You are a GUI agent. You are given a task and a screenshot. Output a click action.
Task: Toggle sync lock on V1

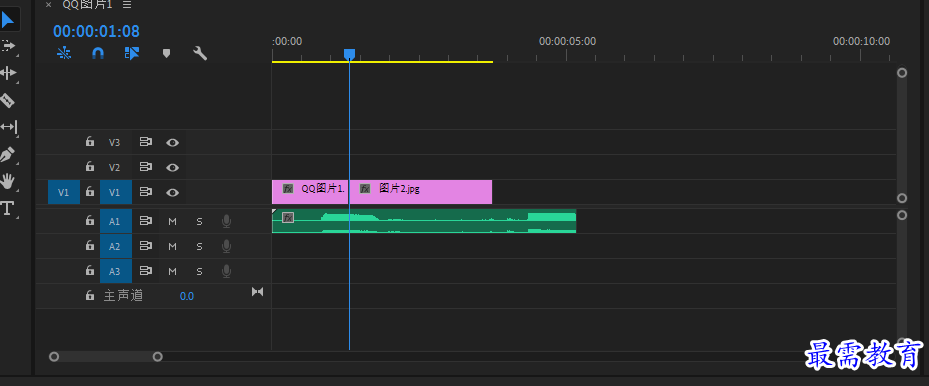tap(146, 192)
